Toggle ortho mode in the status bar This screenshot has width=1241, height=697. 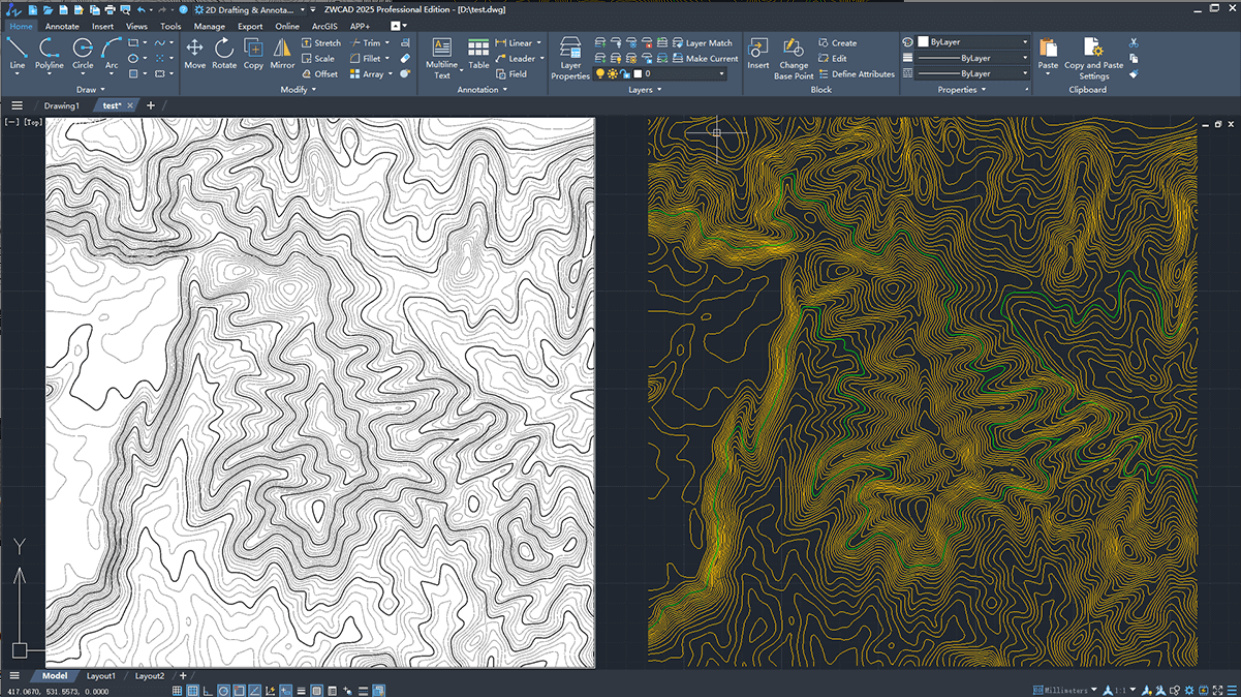click(x=208, y=691)
